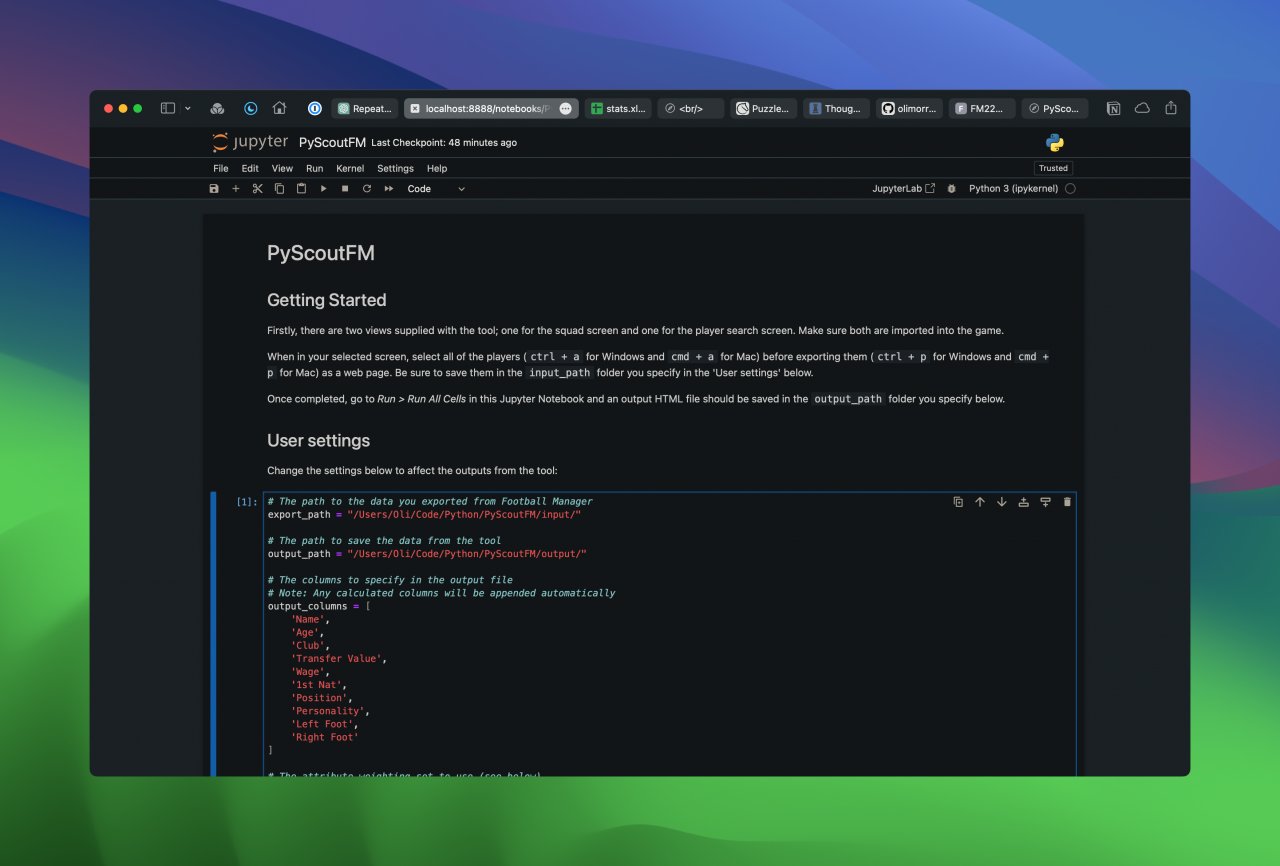Delete the cell with the trash icon

[x=1067, y=502]
